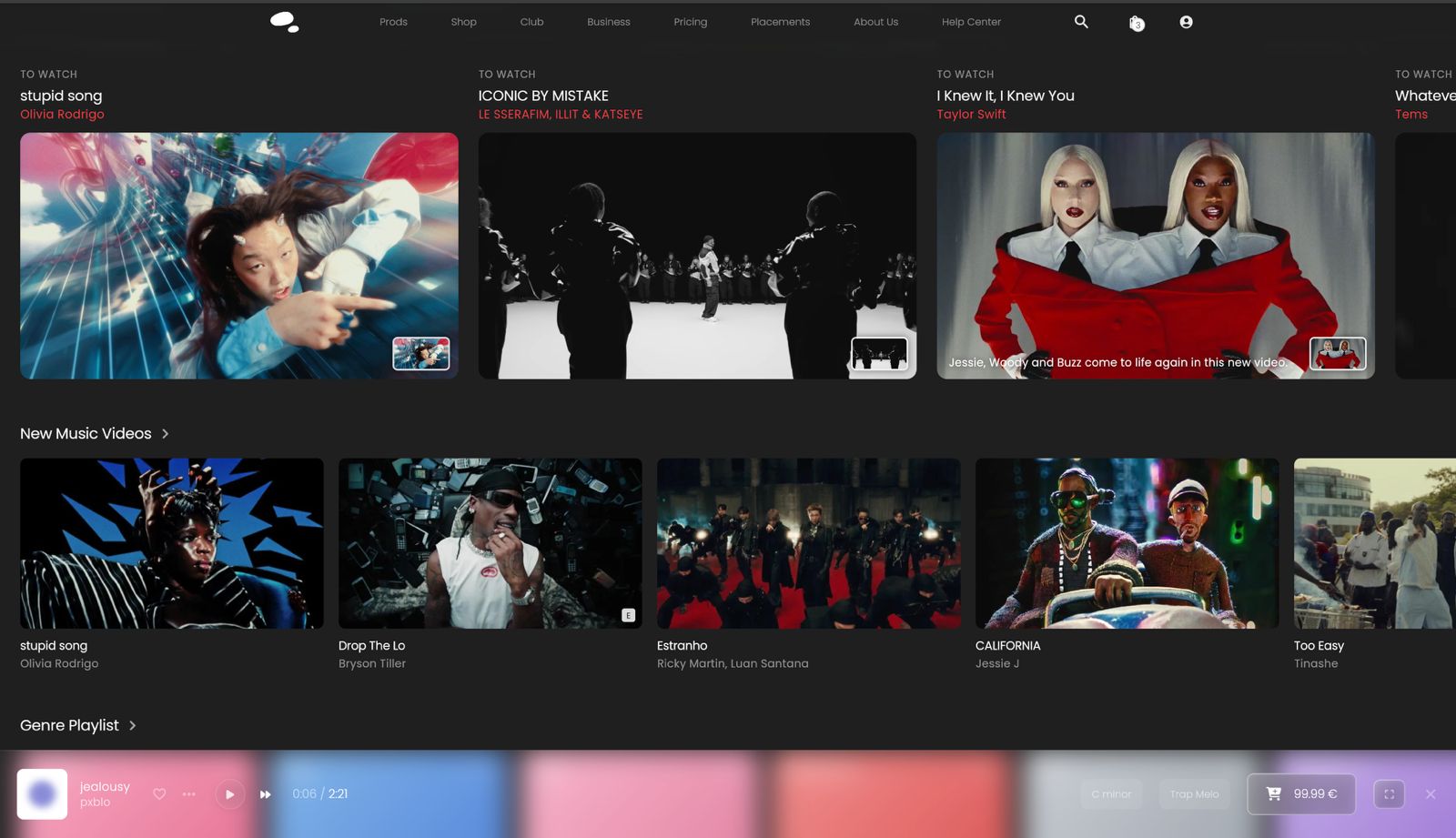Go to the Pricing page
This screenshot has width=1456, height=838.
point(690,22)
